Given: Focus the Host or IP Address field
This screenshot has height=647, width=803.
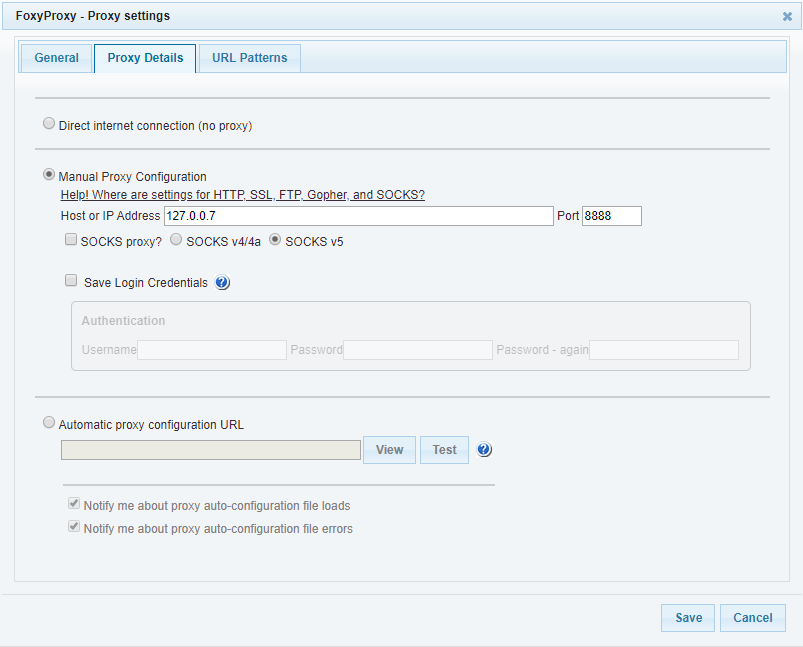Looking at the screenshot, I should 358,216.
